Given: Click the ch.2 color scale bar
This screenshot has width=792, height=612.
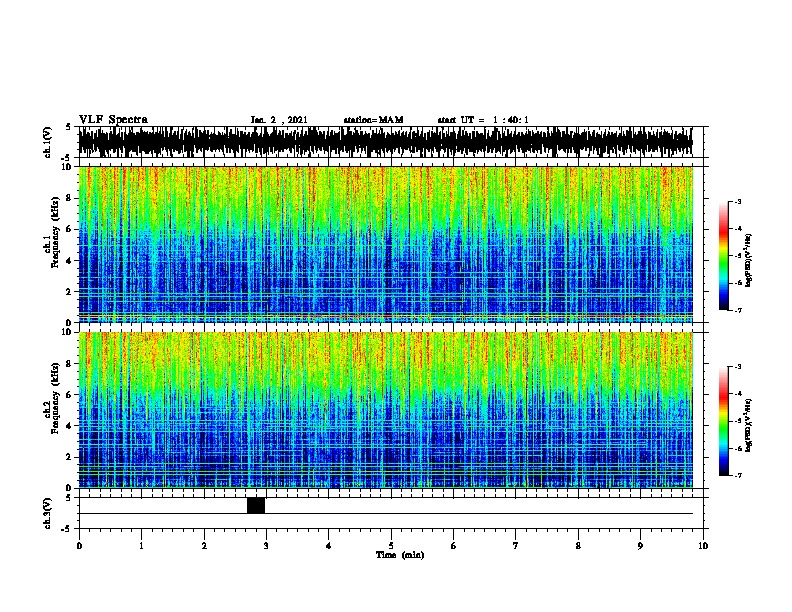Looking at the screenshot, I should (723, 421).
